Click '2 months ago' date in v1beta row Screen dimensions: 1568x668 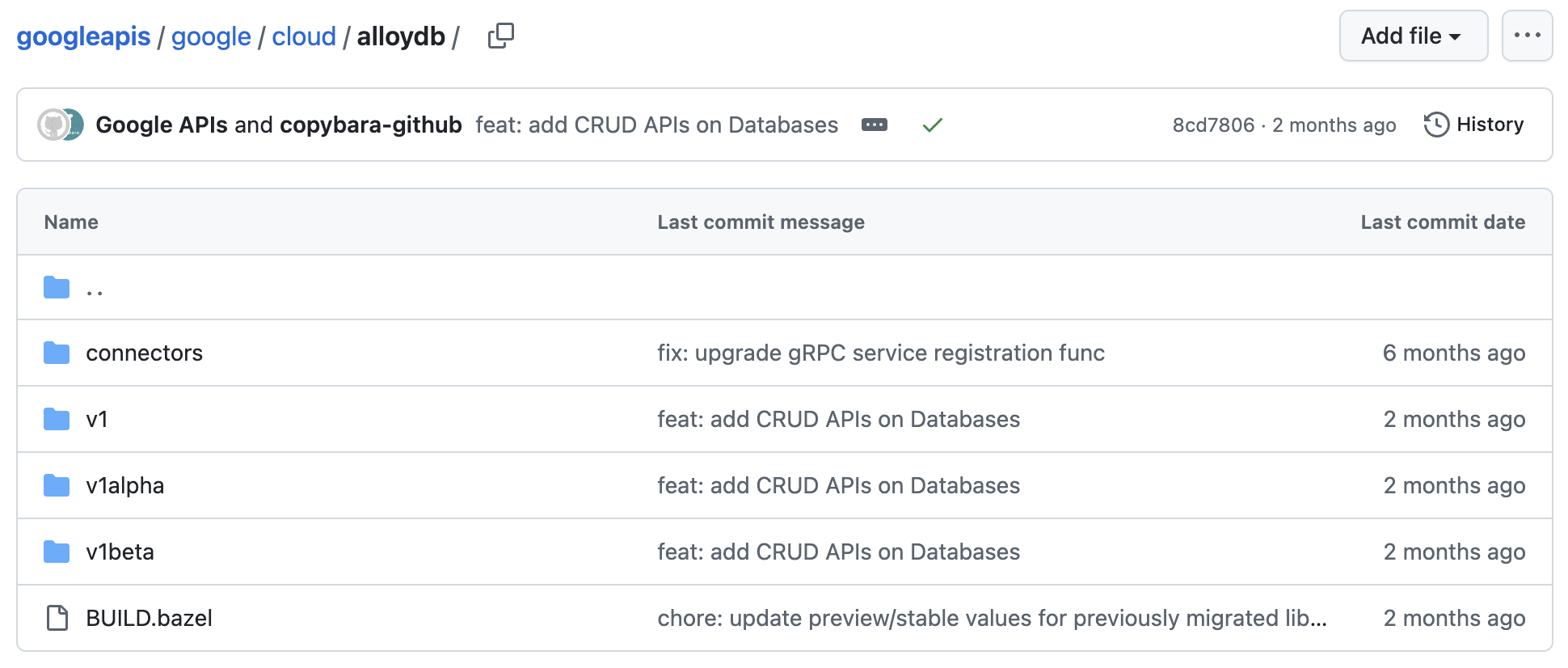pos(1454,552)
